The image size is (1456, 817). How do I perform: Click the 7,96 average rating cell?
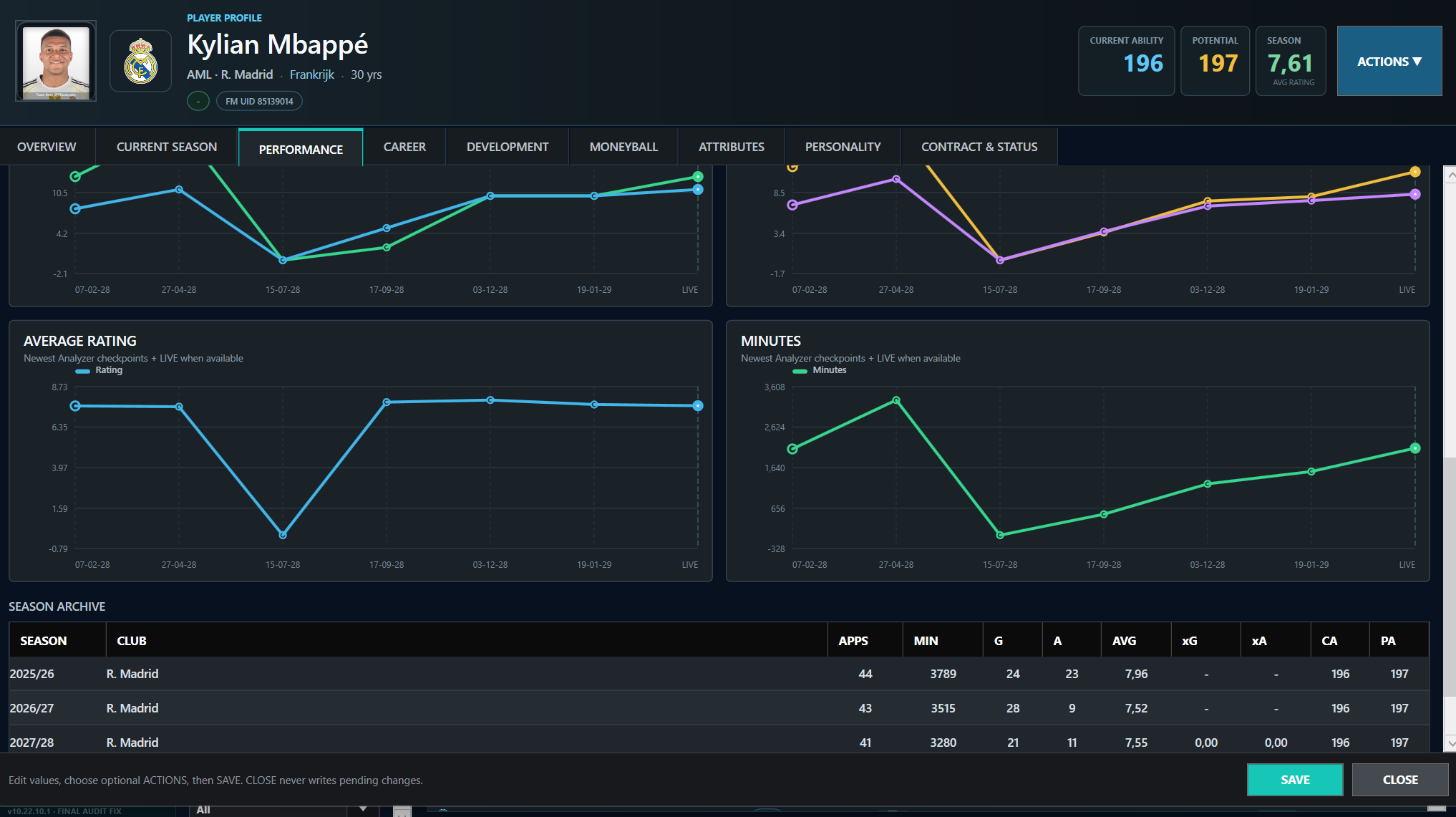[x=1136, y=674]
